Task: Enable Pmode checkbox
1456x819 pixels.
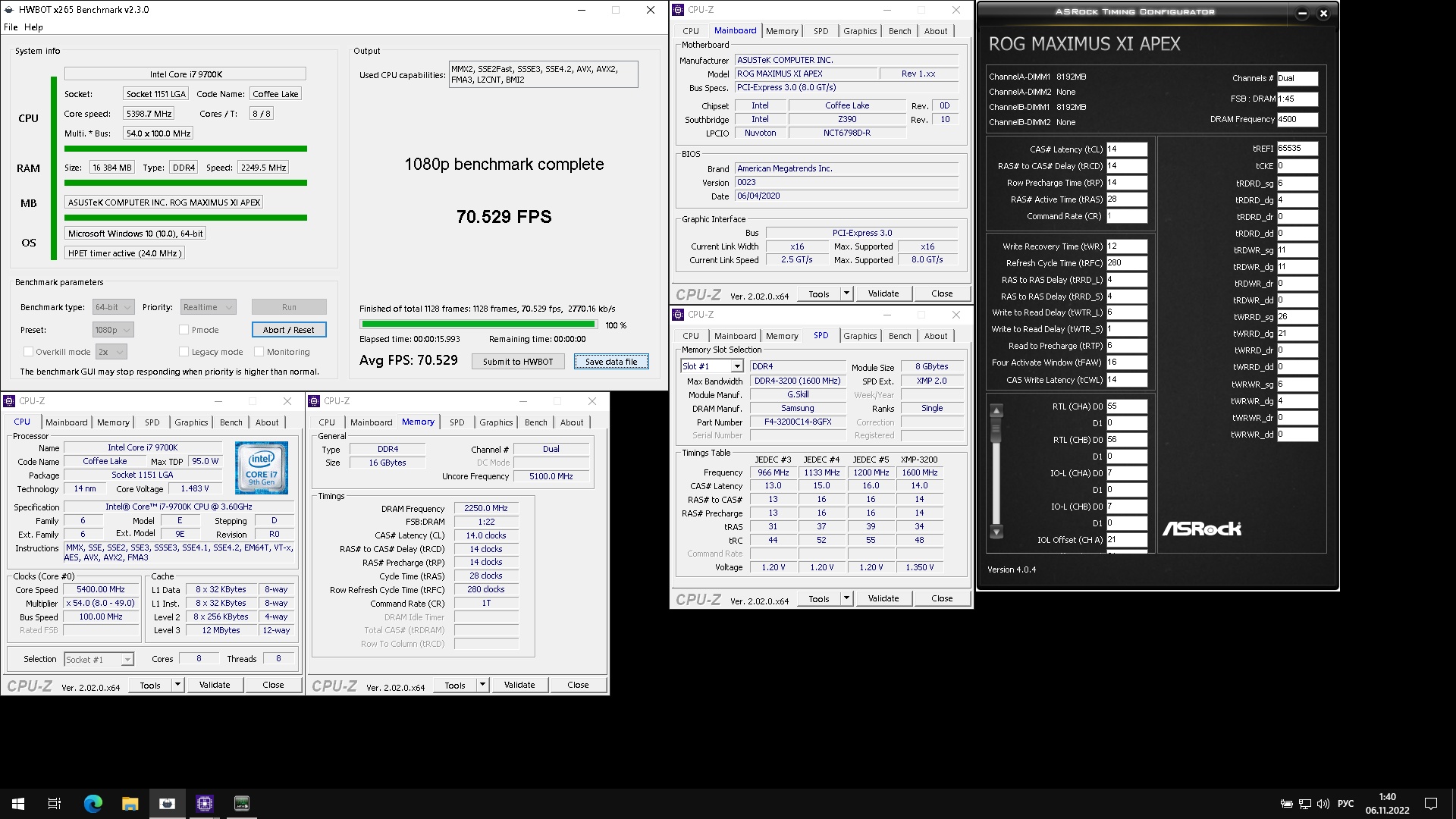Action: coord(184,330)
